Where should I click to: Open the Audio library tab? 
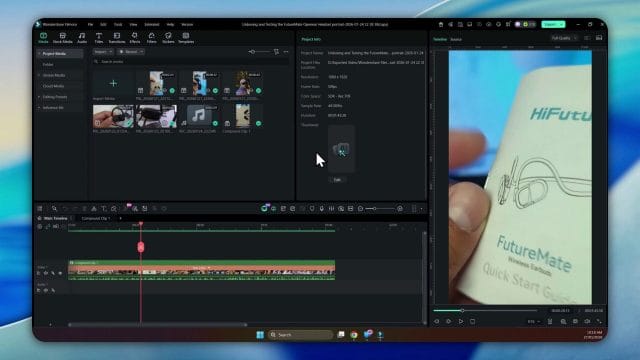pyautogui.click(x=82, y=38)
